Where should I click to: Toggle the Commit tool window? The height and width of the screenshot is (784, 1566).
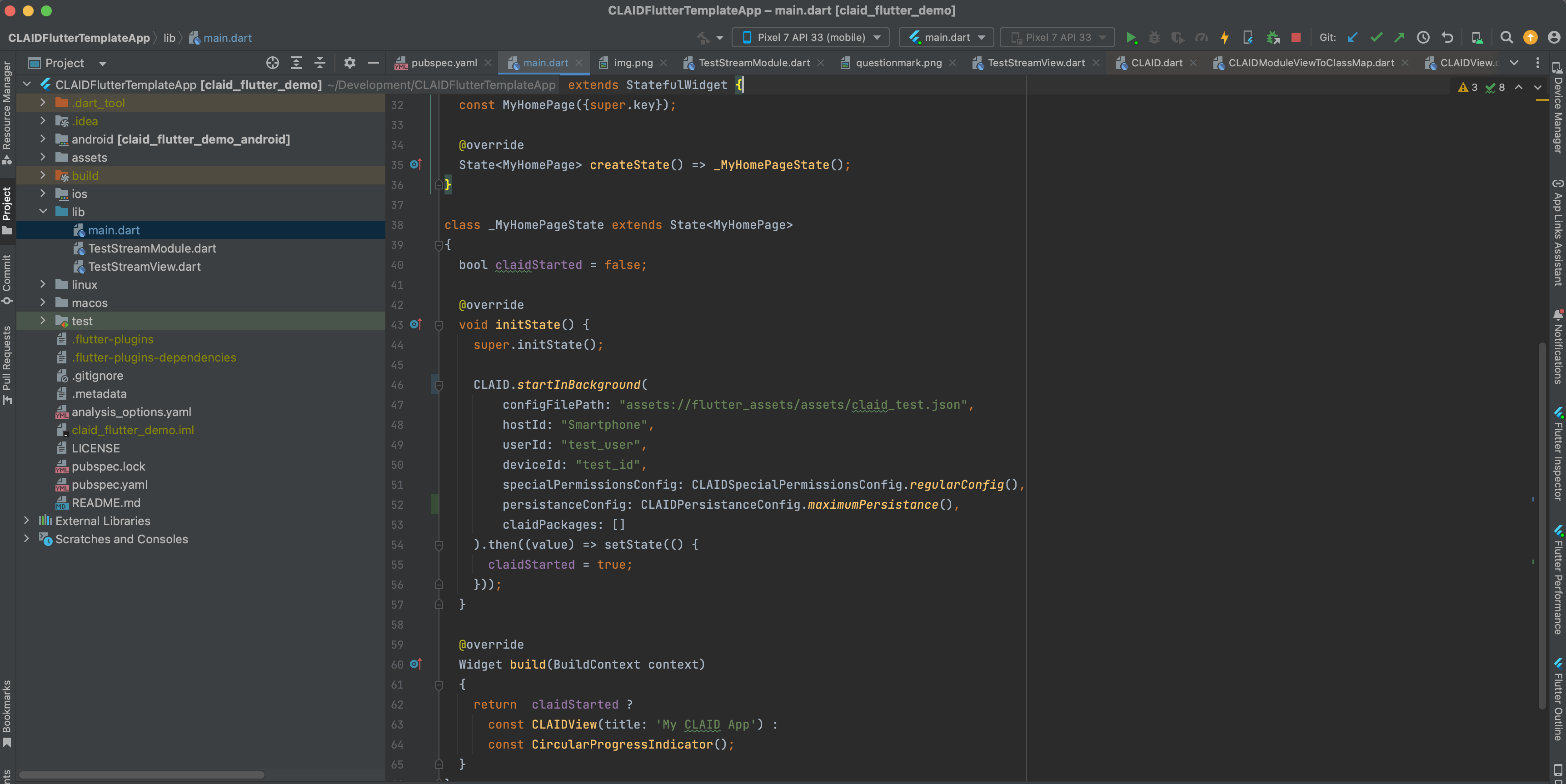click(x=7, y=279)
